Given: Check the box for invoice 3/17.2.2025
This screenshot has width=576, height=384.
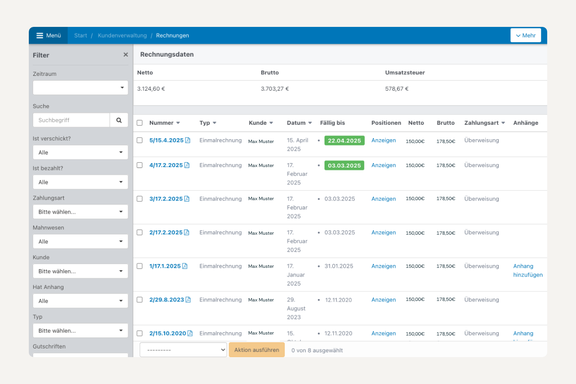Looking at the screenshot, I should (x=140, y=199).
